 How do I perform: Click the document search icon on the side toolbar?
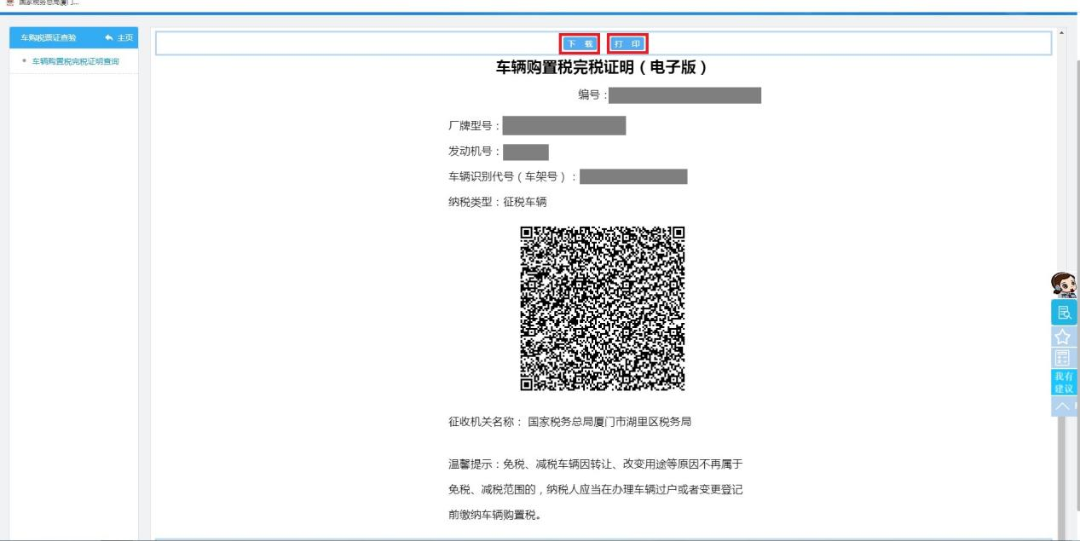pos(1063,312)
